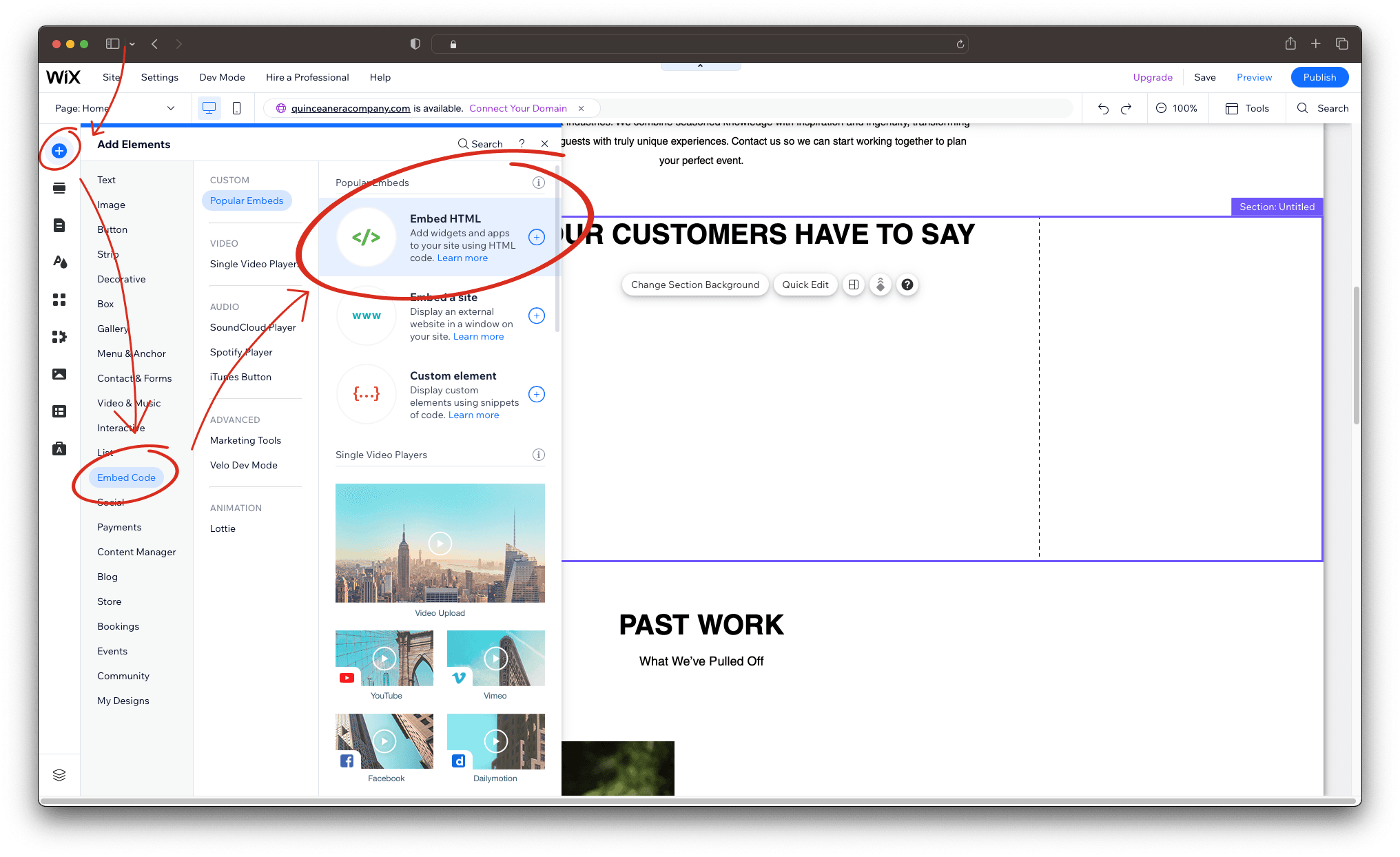
Task: Click the Layers icon at sidebar bottom
Action: point(59,774)
